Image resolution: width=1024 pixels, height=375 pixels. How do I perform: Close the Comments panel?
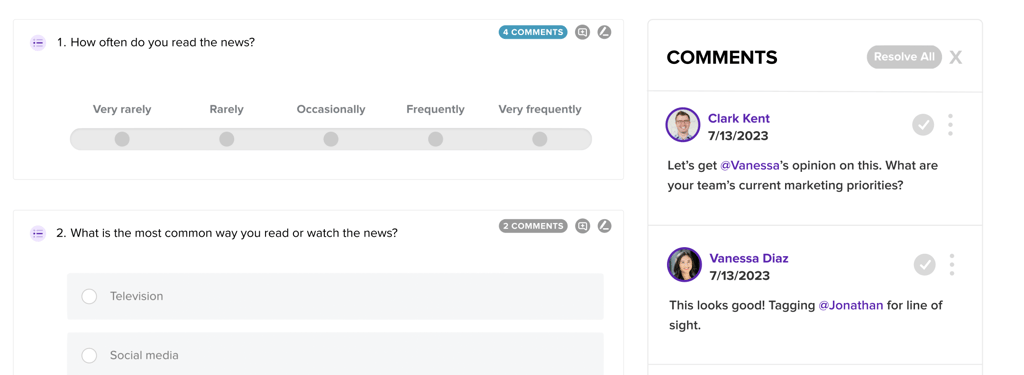pos(955,57)
